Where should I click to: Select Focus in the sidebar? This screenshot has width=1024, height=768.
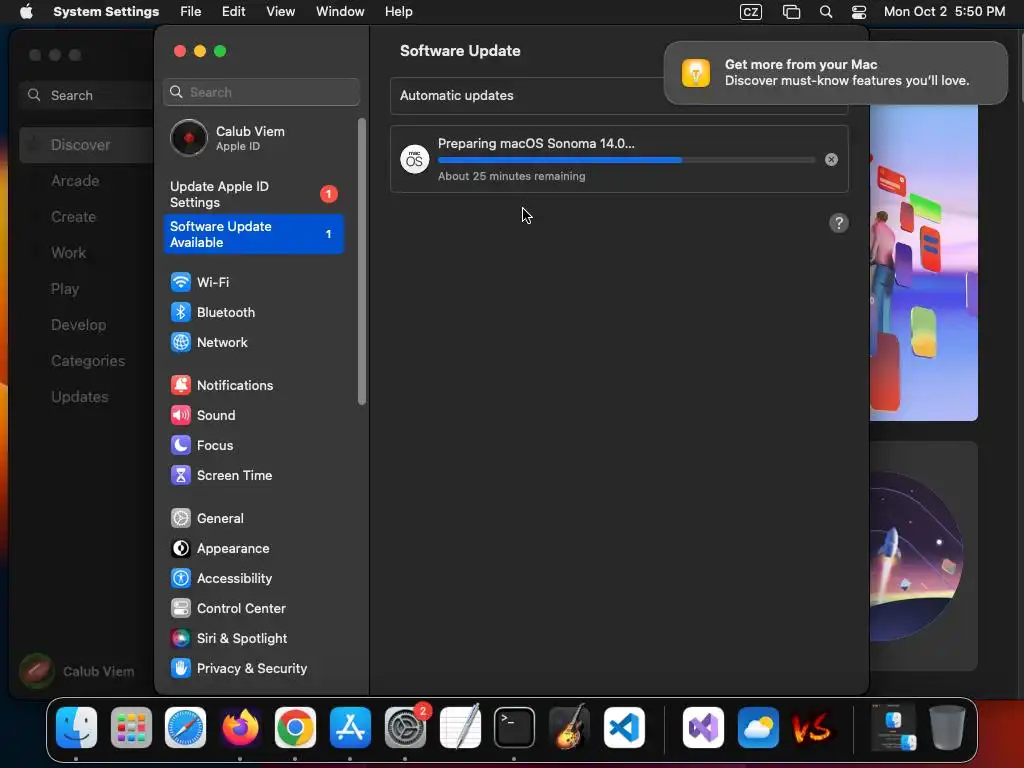(253, 445)
